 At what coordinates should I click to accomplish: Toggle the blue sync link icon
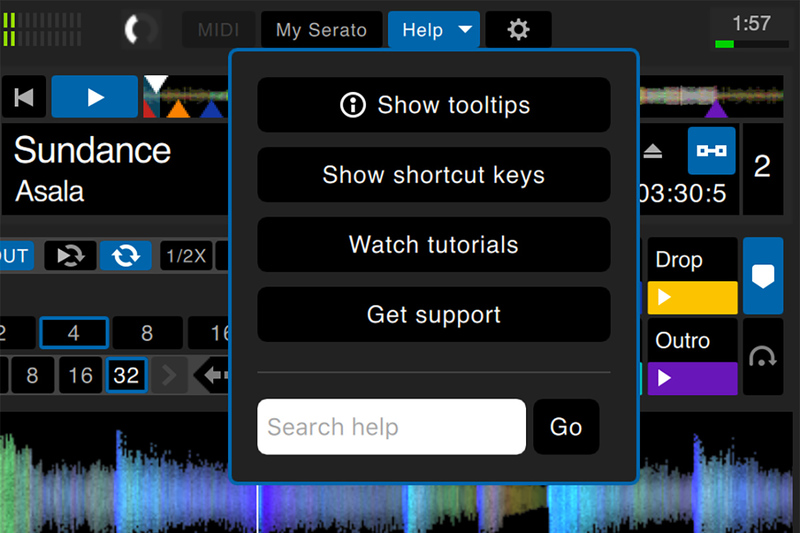tap(711, 151)
